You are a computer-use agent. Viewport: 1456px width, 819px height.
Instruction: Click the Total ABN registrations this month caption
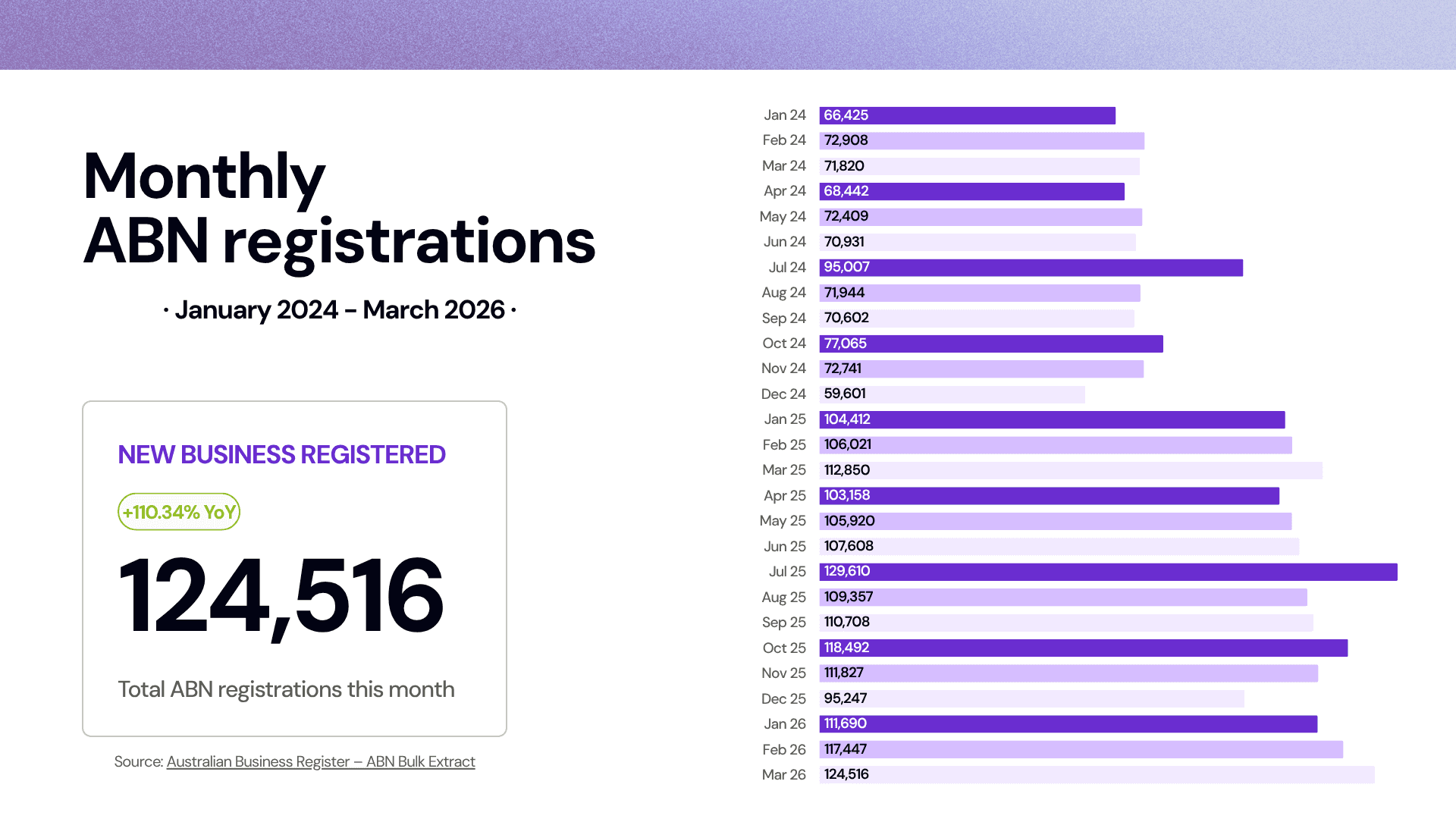pyautogui.click(x=286, y=689)
